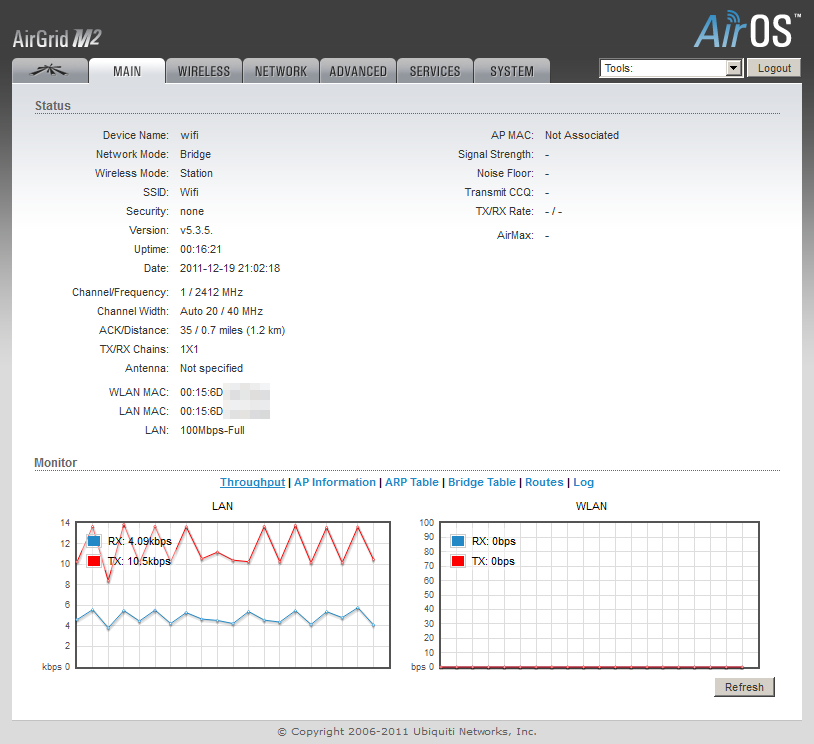Click the TX/RX Chains value '1X1'
This screenshot has height=744, width=814.
pyautogui.click(x=189, y=349)
